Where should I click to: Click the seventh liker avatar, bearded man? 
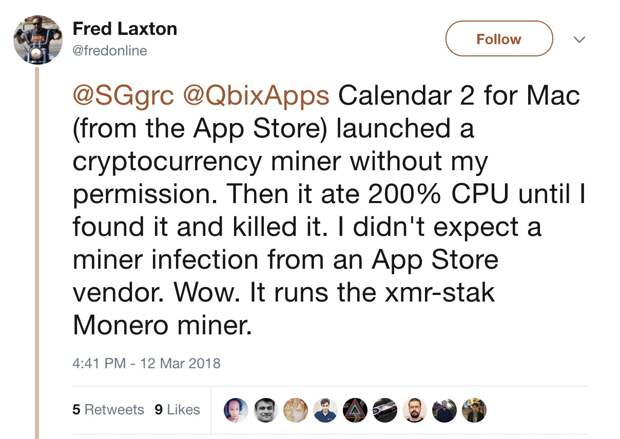tap(415, 410)
